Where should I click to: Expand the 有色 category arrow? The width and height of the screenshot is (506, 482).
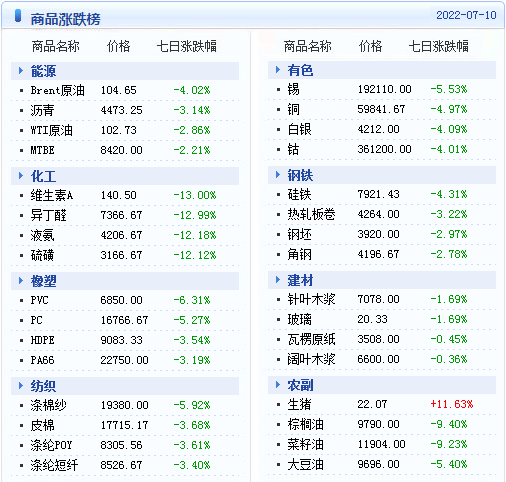(278, 70)
